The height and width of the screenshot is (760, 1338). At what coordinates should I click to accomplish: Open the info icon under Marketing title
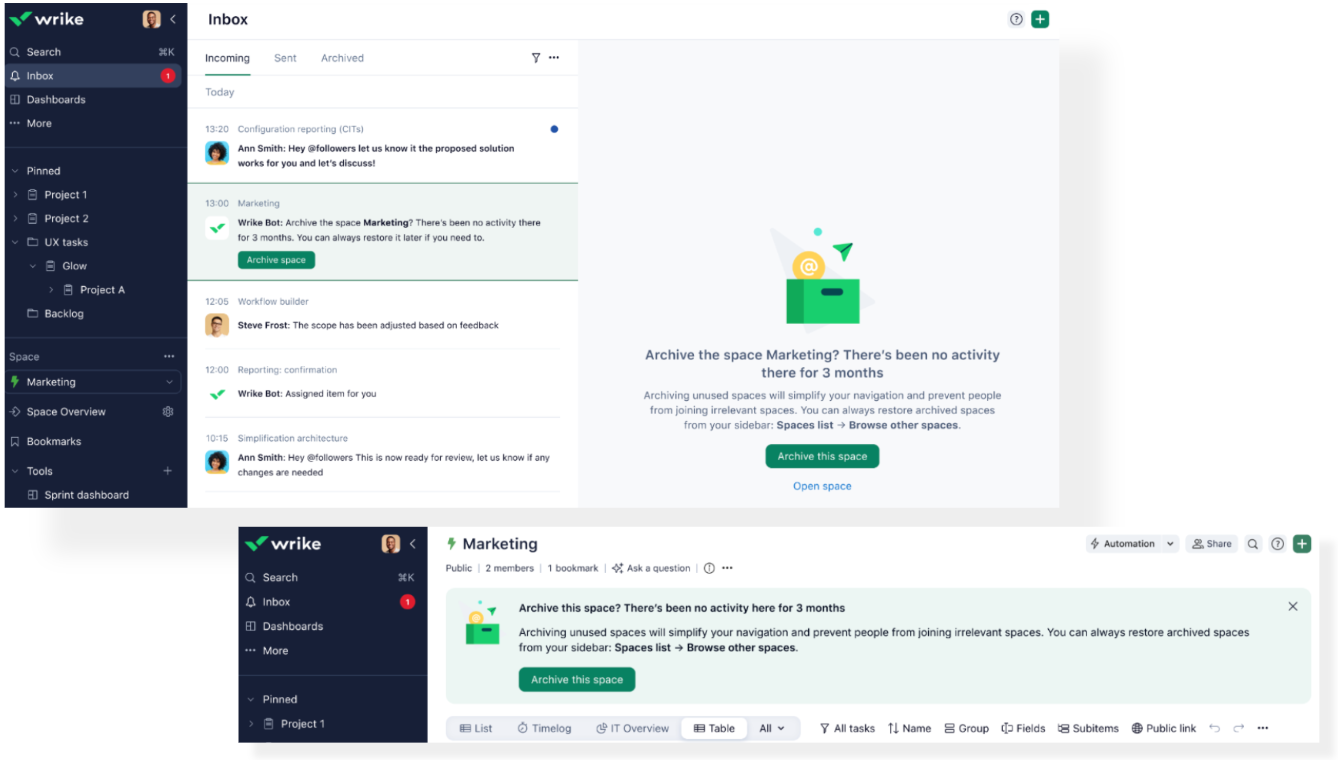click(x=709, y=568)
